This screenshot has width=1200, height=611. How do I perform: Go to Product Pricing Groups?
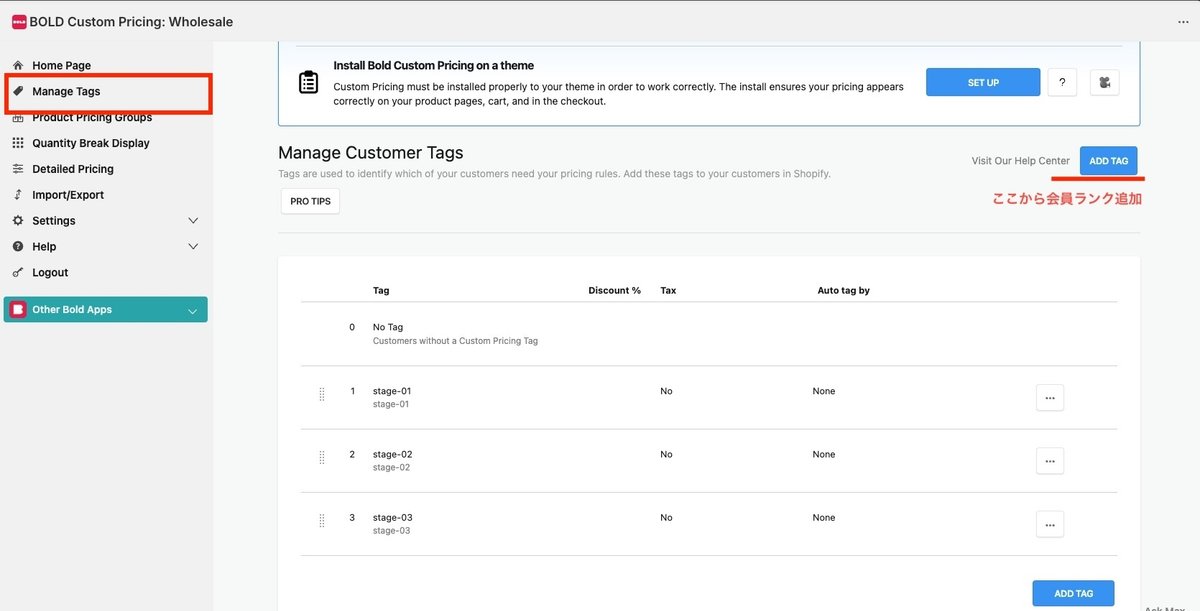point(92,118)
